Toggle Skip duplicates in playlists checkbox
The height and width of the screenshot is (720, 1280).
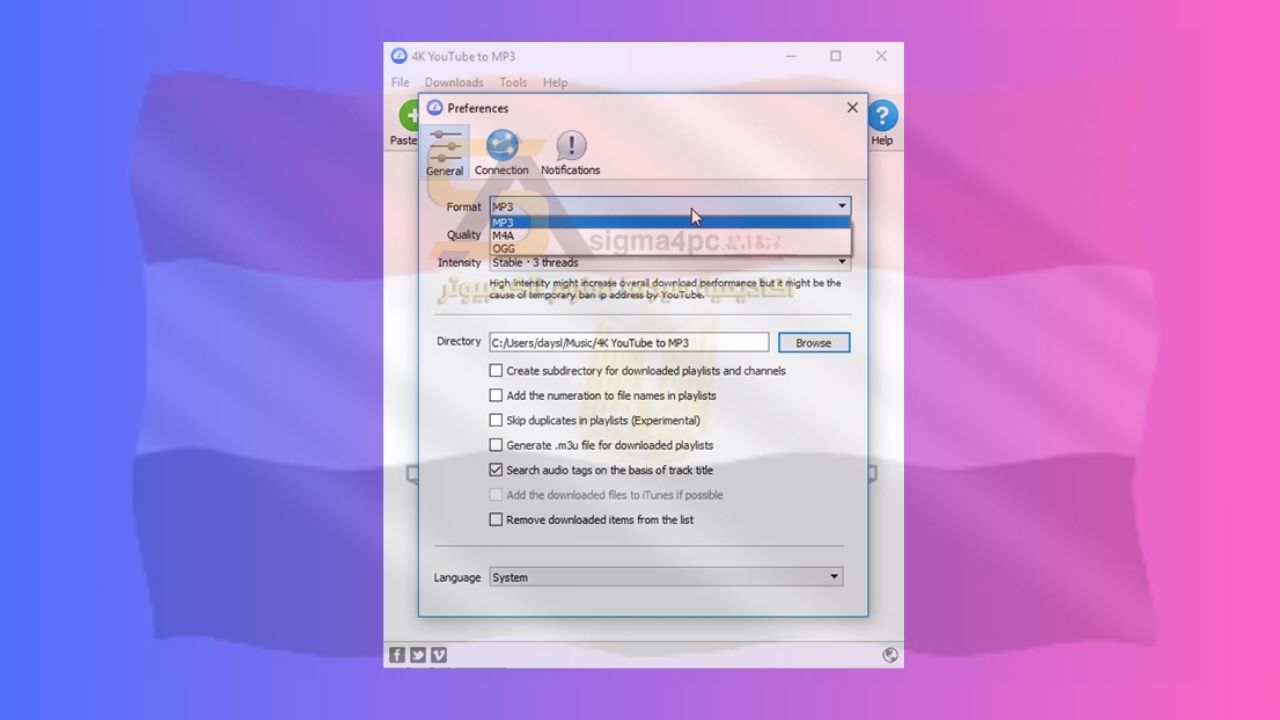(496, 421)
